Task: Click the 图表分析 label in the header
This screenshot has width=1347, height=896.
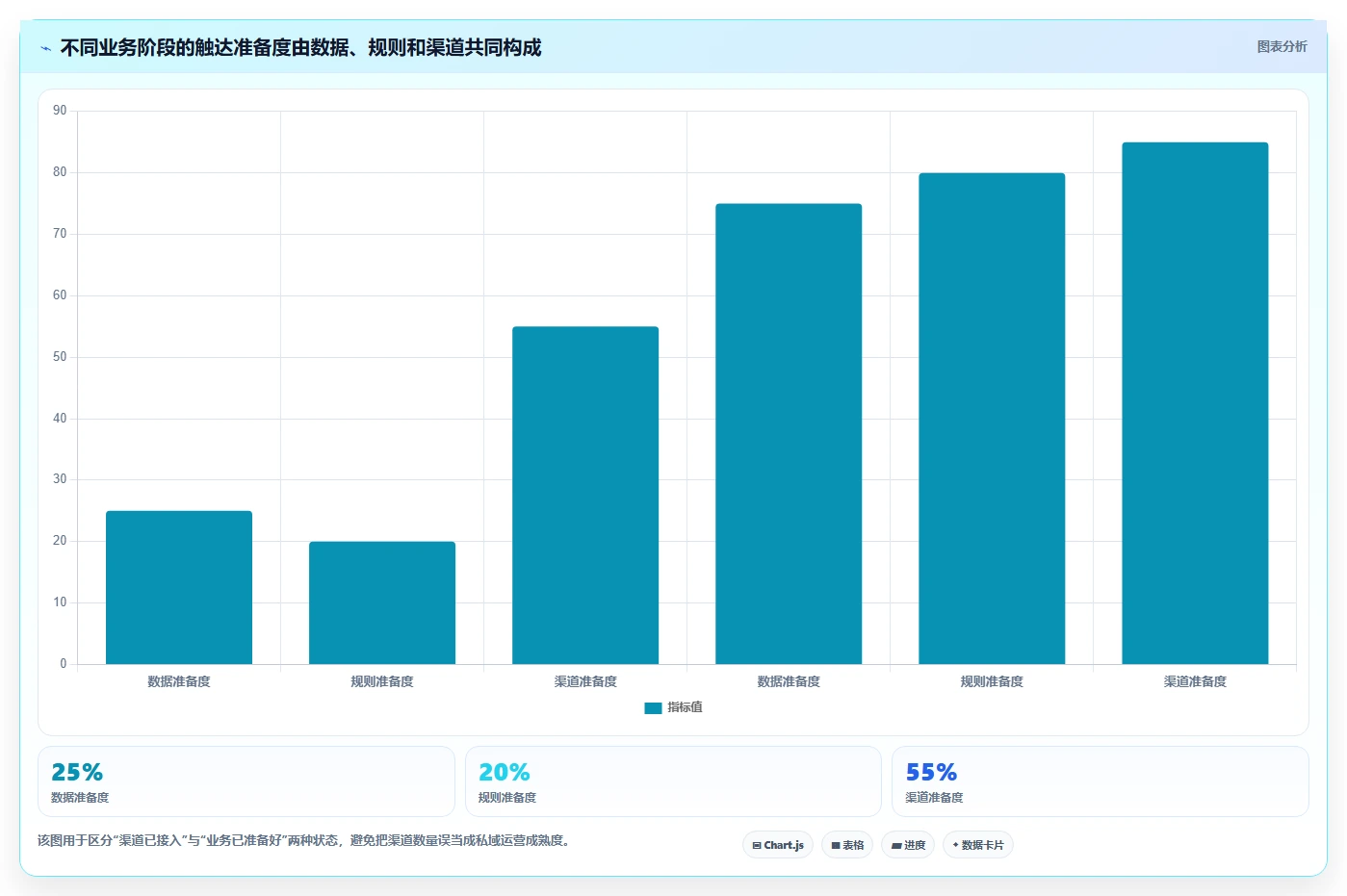Action: [x=1282, y=46]
